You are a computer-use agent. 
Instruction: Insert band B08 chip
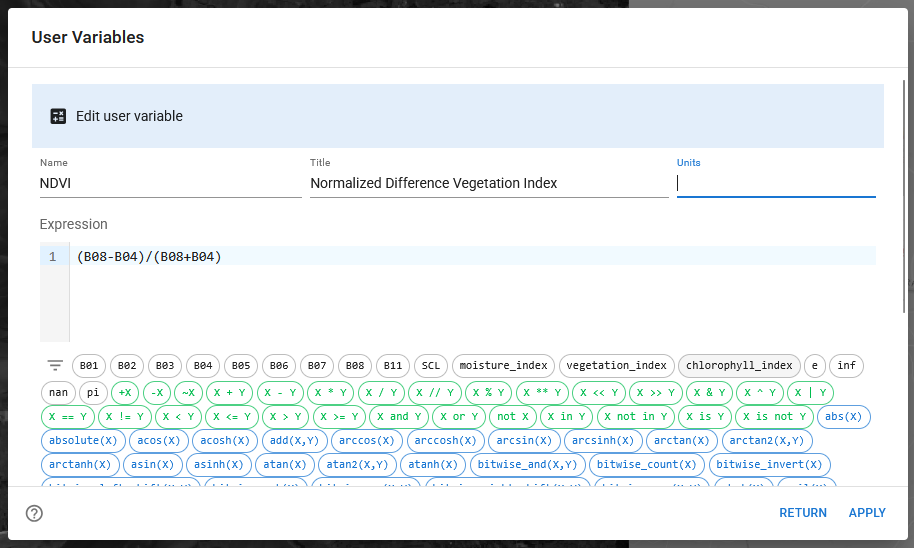(x=355, y=366)
